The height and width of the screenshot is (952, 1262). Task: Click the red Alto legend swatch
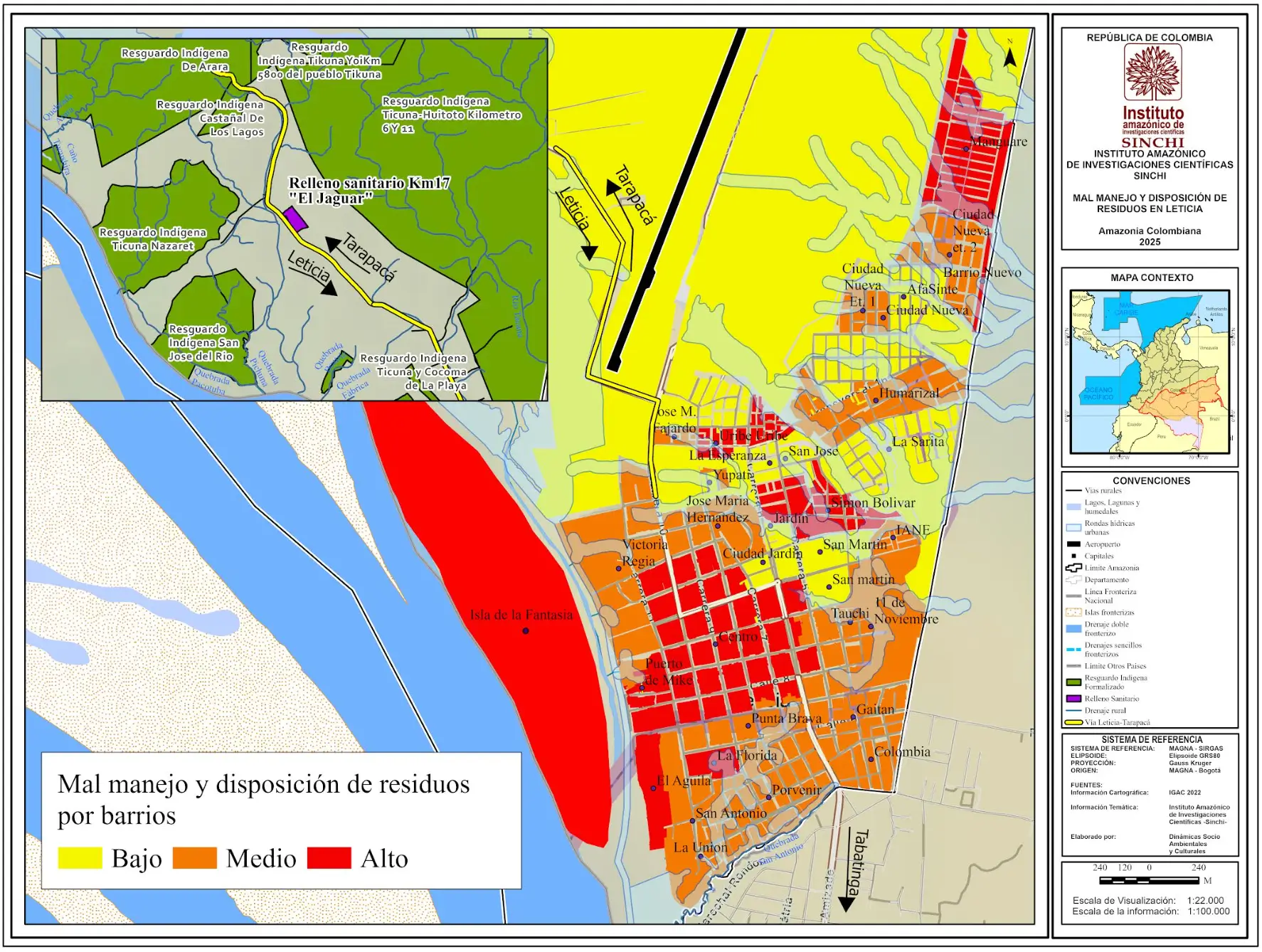tap(329, 858)
